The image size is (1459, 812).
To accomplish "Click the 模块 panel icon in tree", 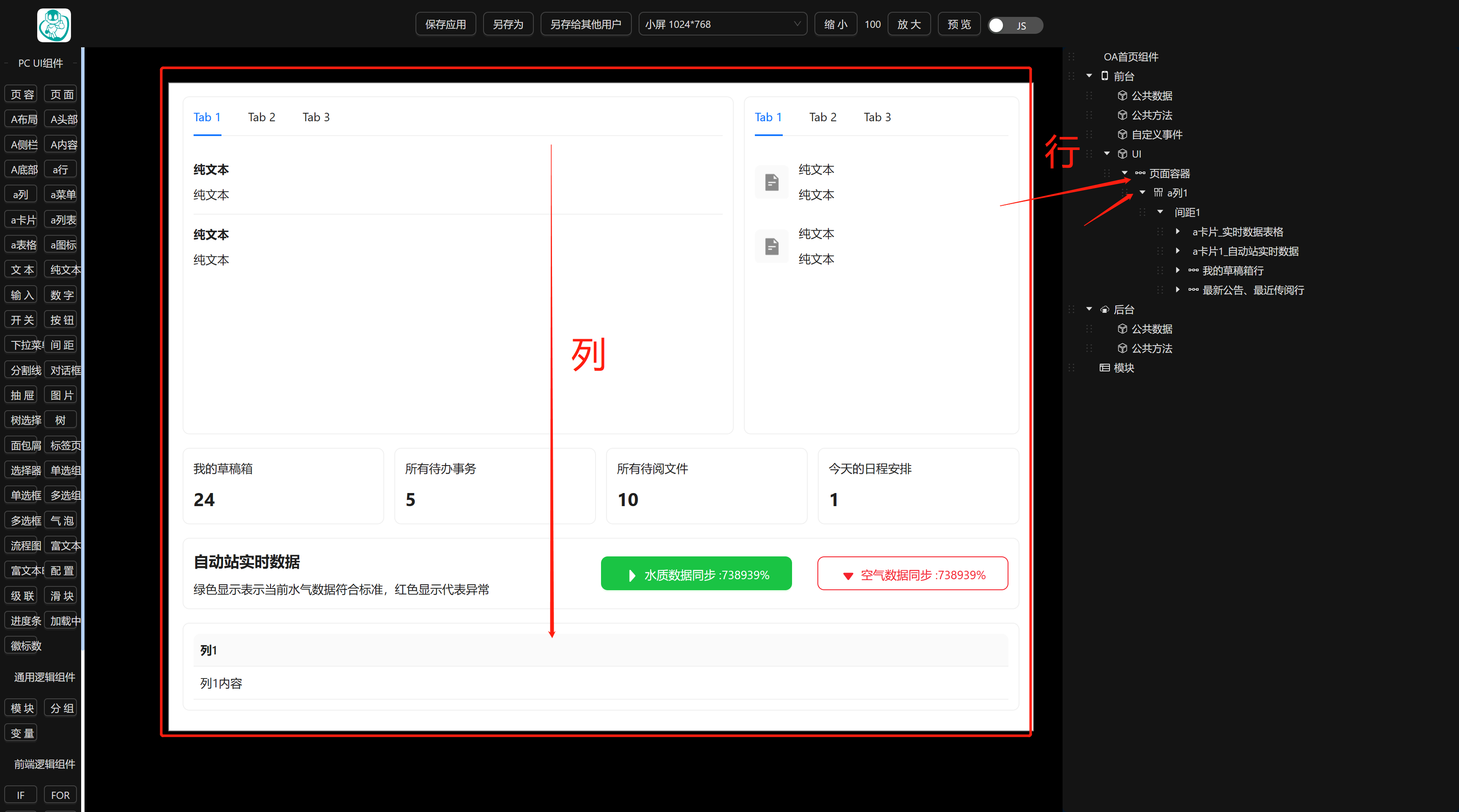I will click(1104, 368).
